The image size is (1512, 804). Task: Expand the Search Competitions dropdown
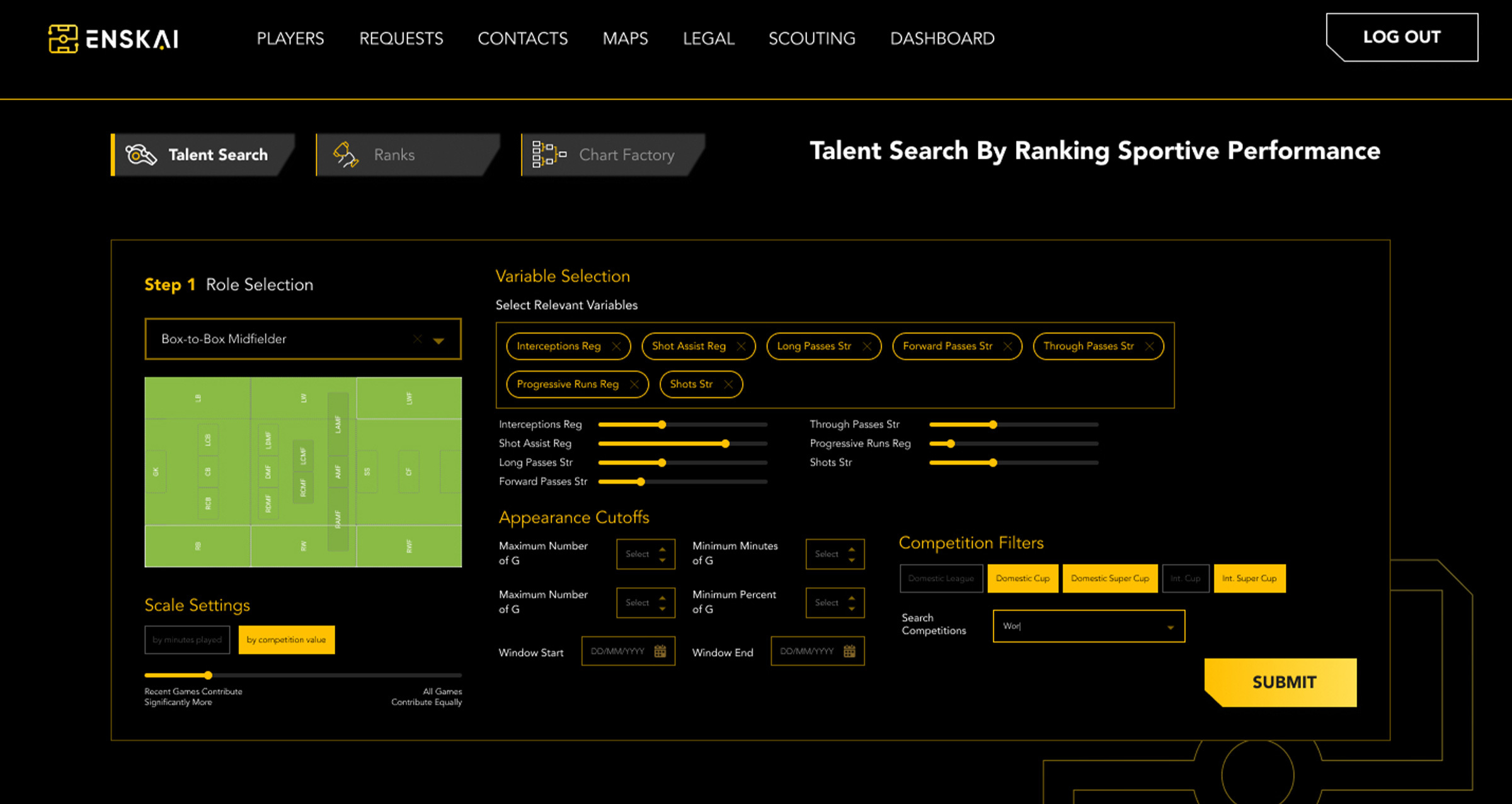(1170, 627)
